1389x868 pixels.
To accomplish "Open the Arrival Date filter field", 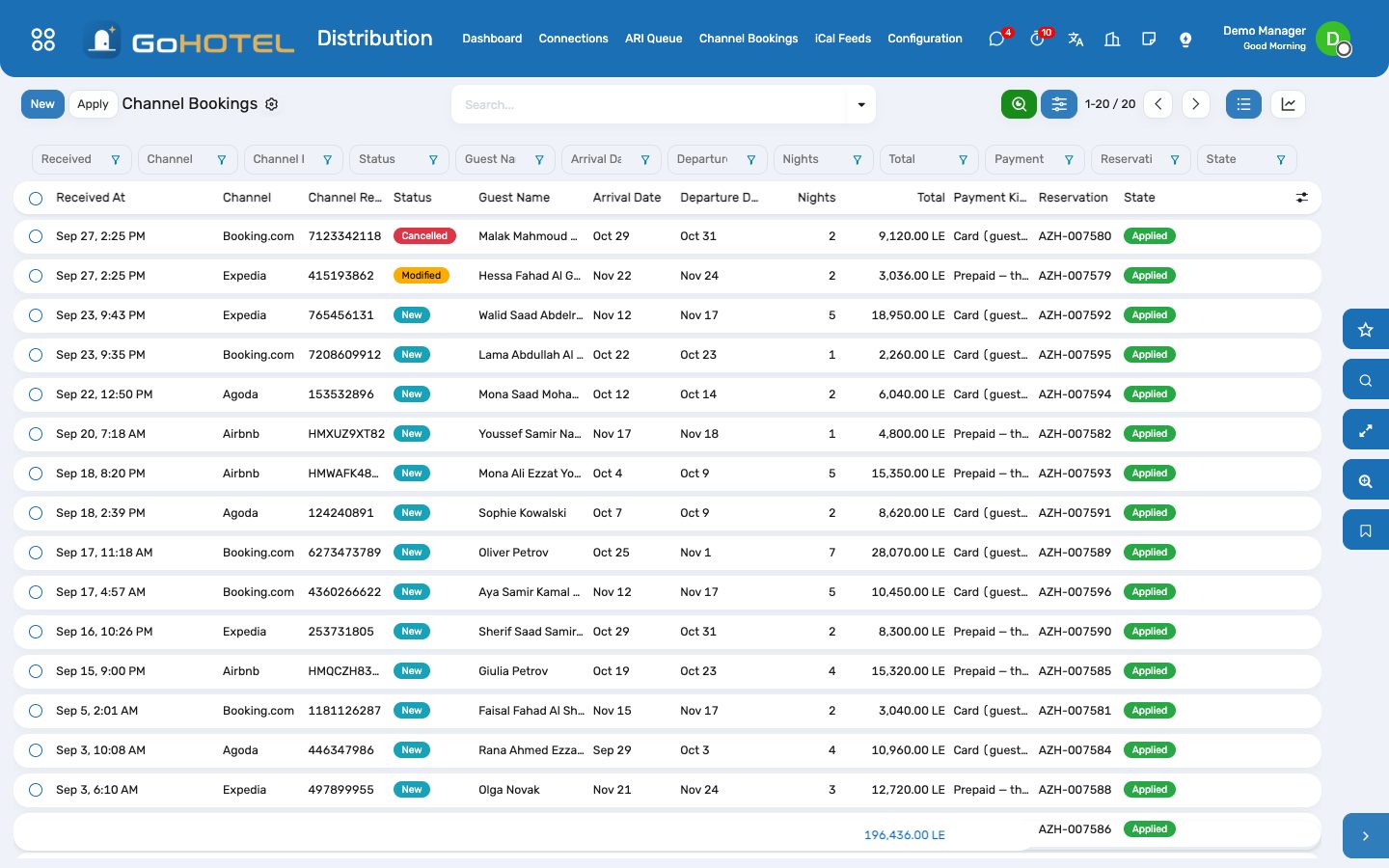I will tap(612, 159).
